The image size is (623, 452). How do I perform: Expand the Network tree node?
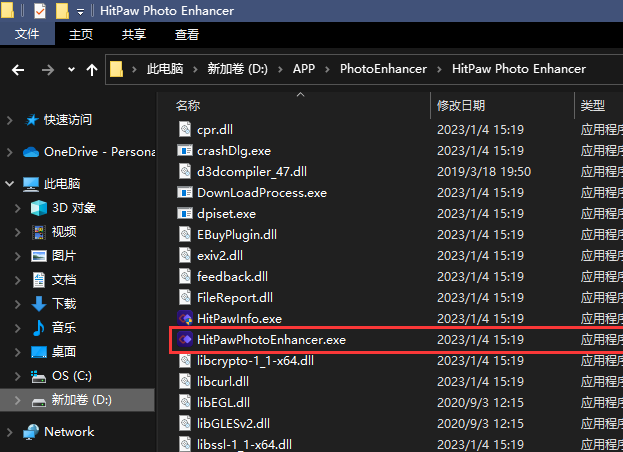point(10,432)
